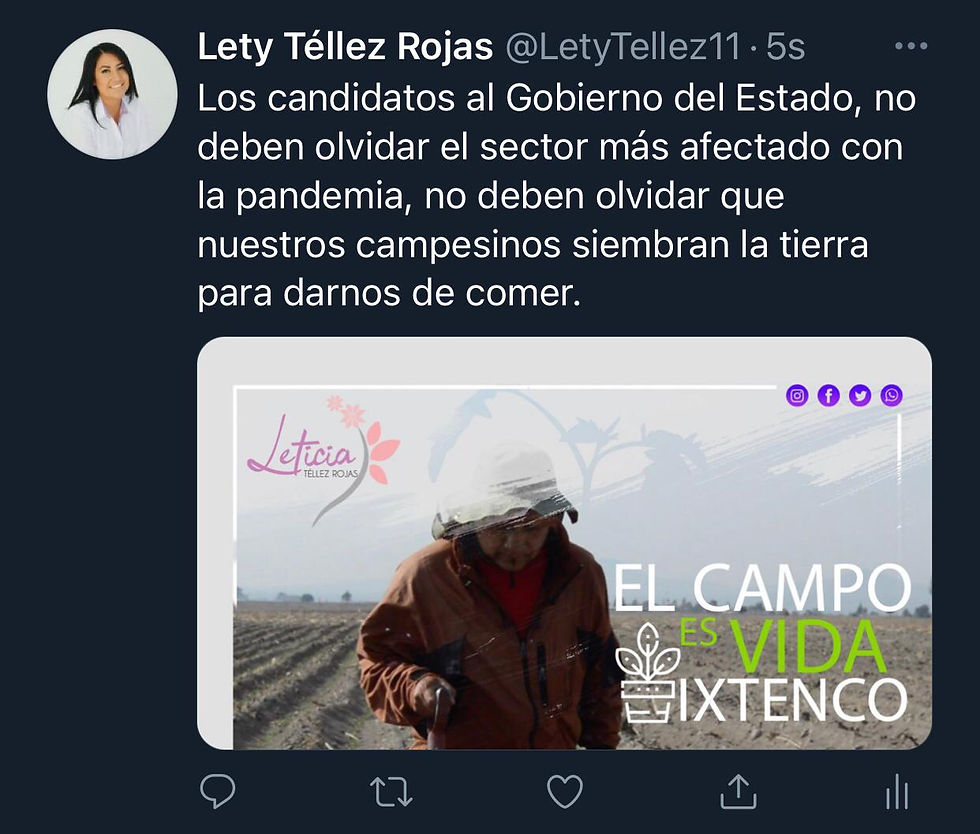The width and height of the screenshot is (980, 834).
Task: Click the green VIDA word in banner
Action: point(809,646)
